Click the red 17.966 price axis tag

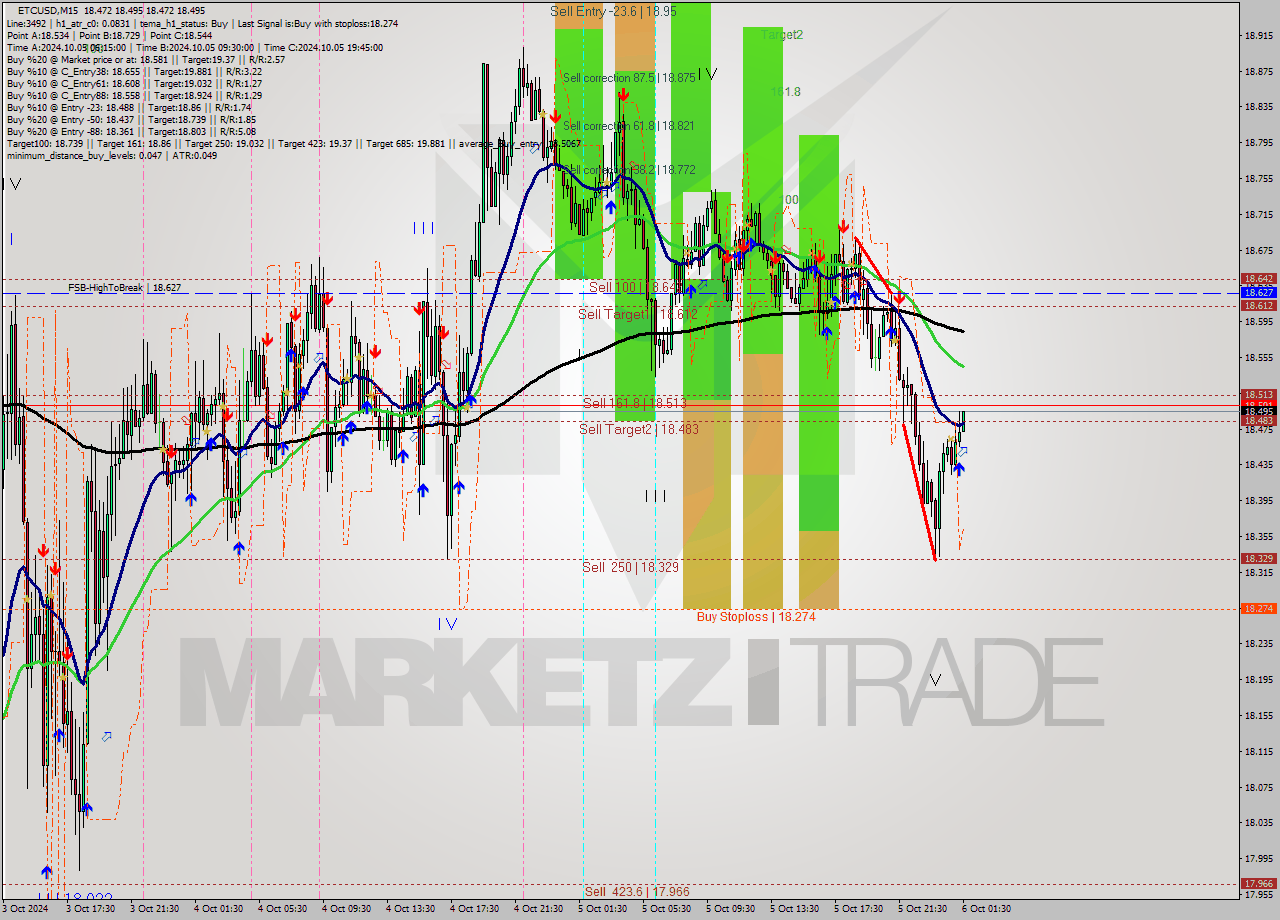(x=1258, y=884)
